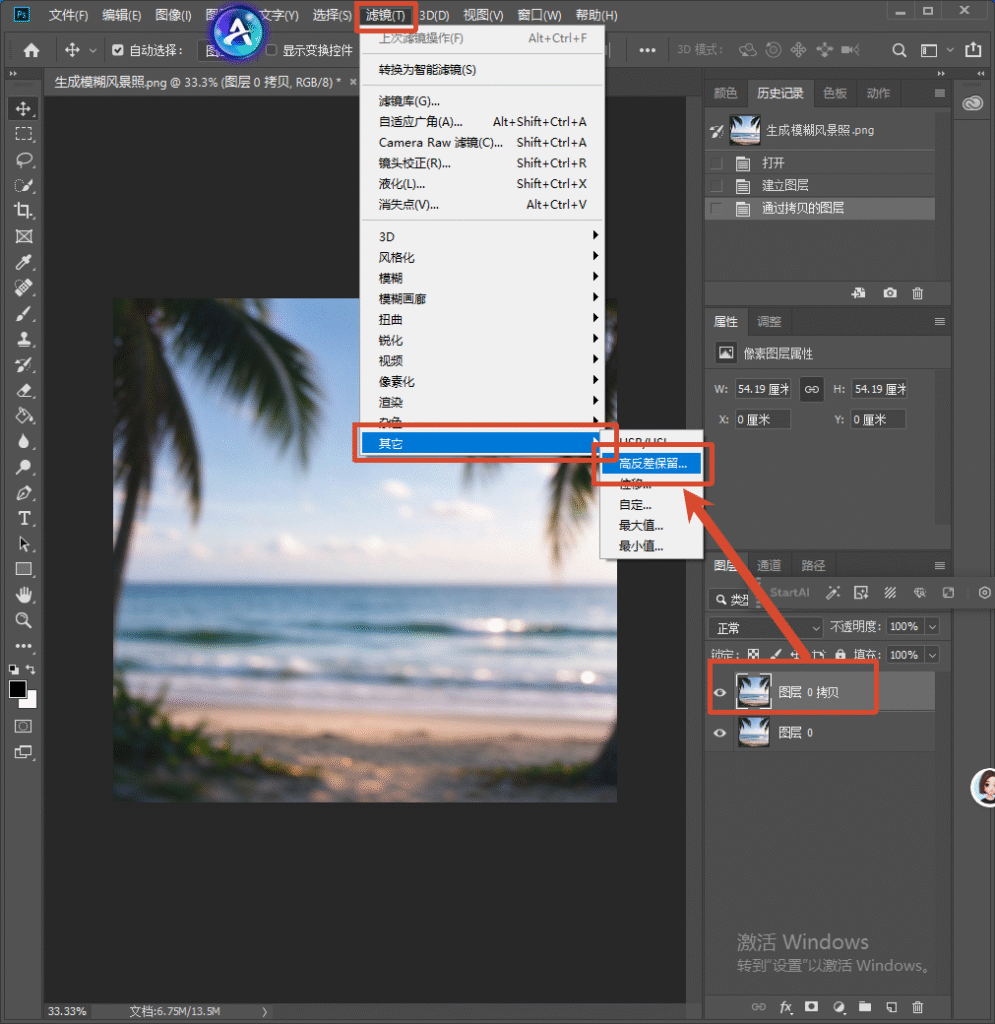Click the black foreground color swatch
This screenshot has height=1024, width=995.
pyautogui.click(x=18, y=689)
